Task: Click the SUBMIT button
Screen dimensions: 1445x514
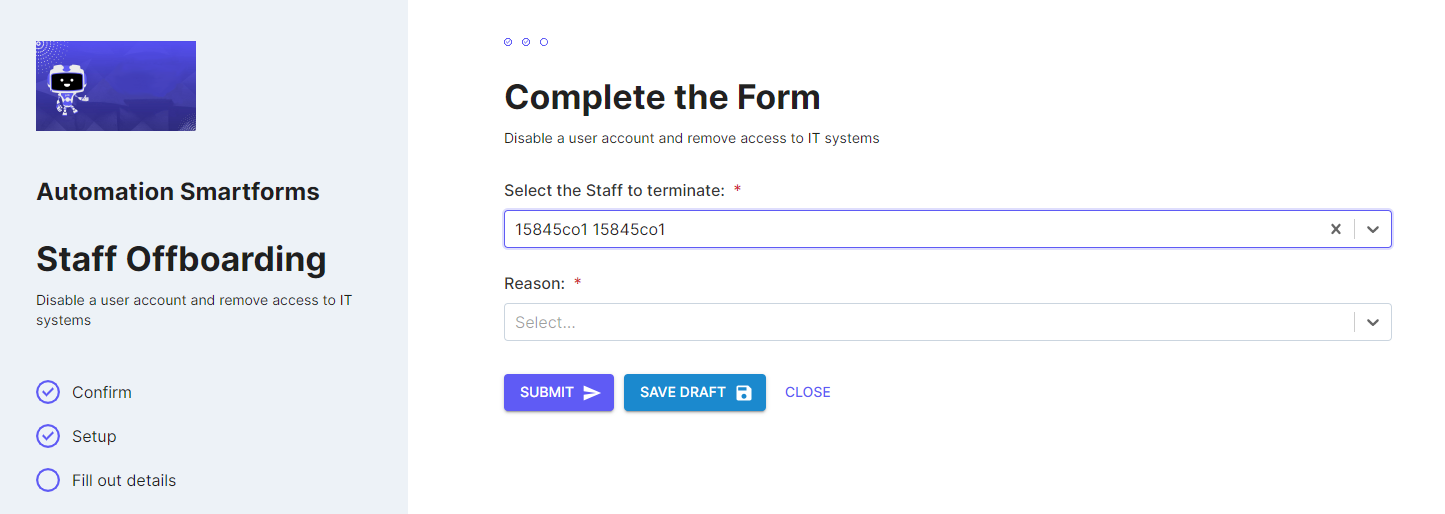Action: click(x=559, y=392)
